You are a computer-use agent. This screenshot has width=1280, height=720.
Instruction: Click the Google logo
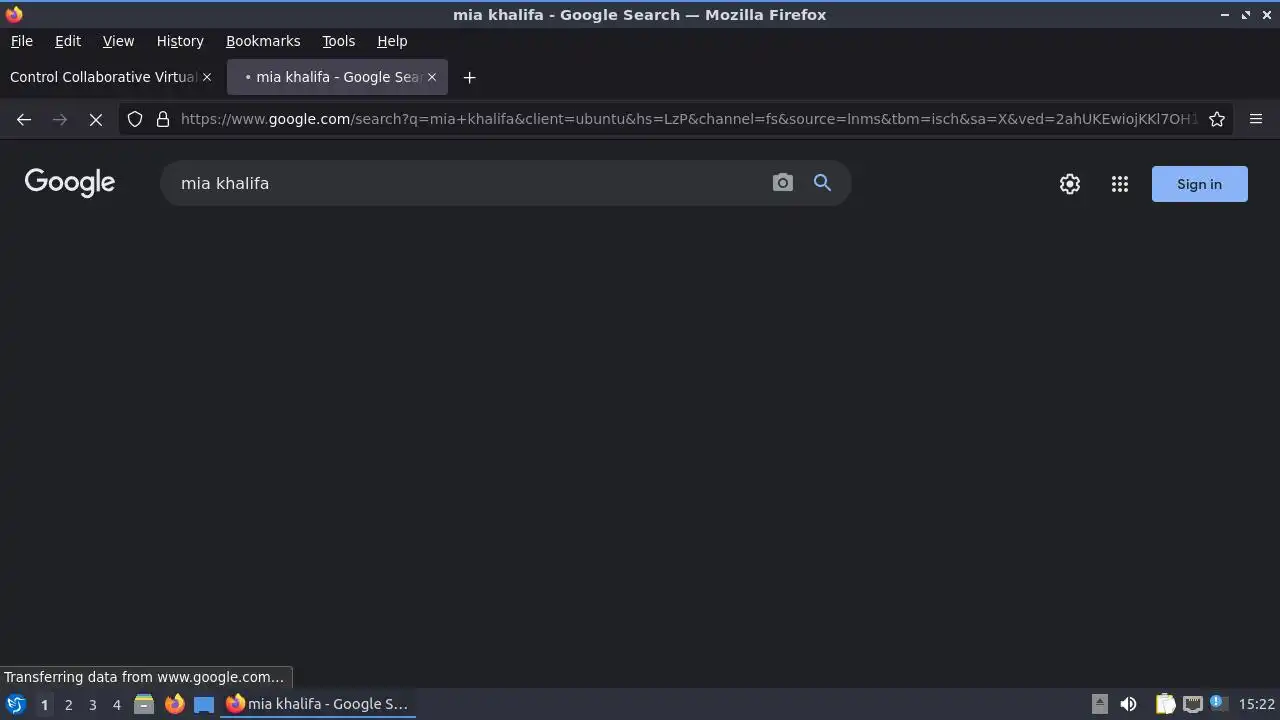click(70, 182)
